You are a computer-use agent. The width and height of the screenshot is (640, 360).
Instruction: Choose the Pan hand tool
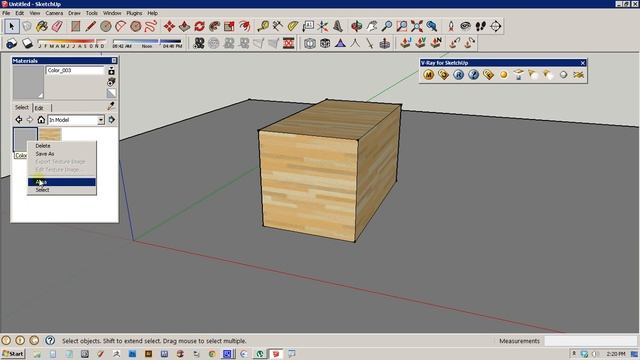coord(372,27)
